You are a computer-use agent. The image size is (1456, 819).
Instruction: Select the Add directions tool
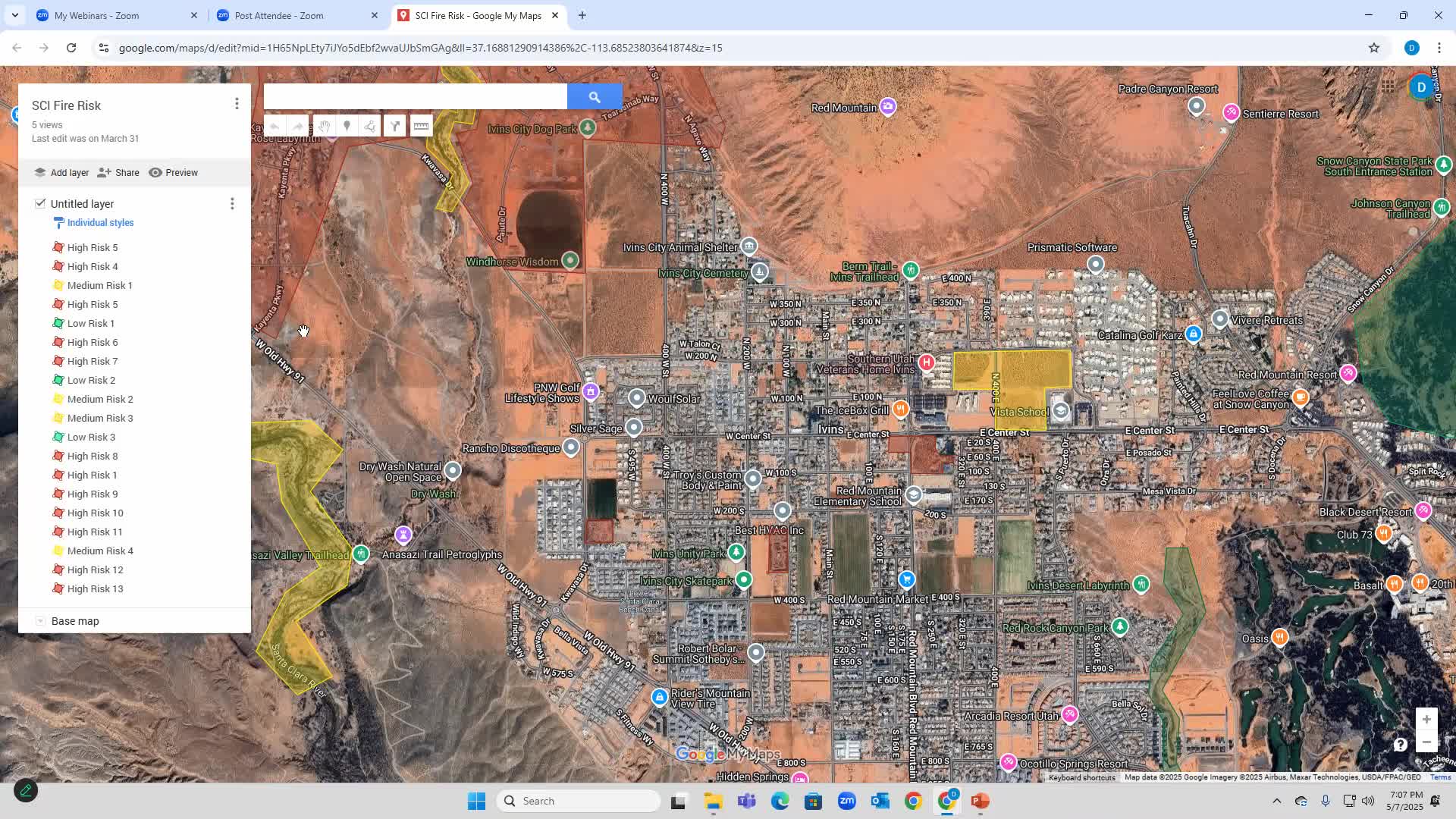click(395, 127)
